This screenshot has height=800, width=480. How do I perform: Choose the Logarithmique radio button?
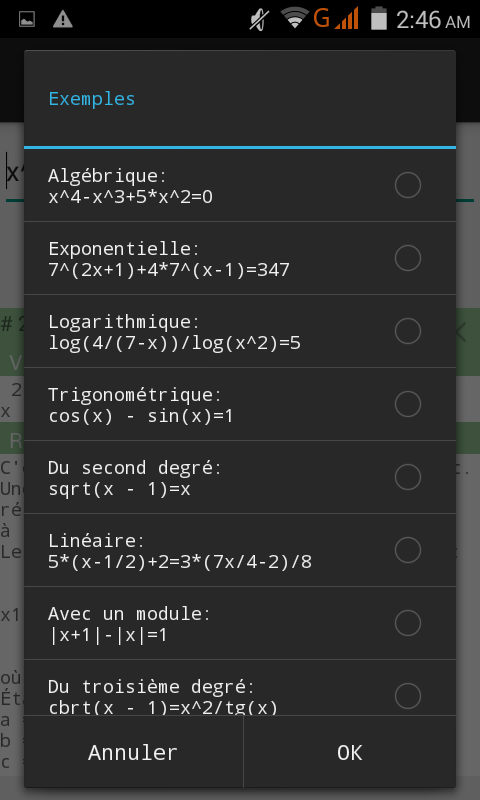click(408, 331)
